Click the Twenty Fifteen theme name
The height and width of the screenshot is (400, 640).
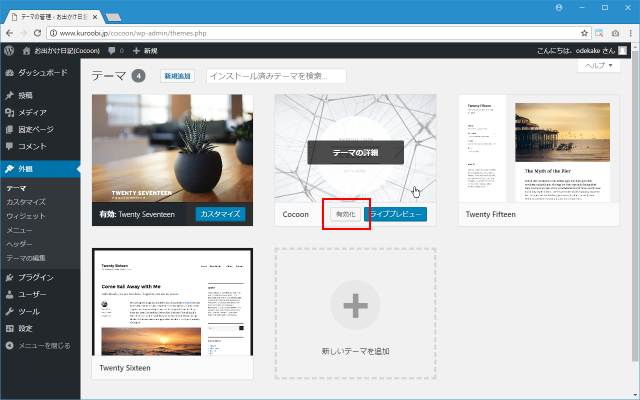tap(491, 214)
